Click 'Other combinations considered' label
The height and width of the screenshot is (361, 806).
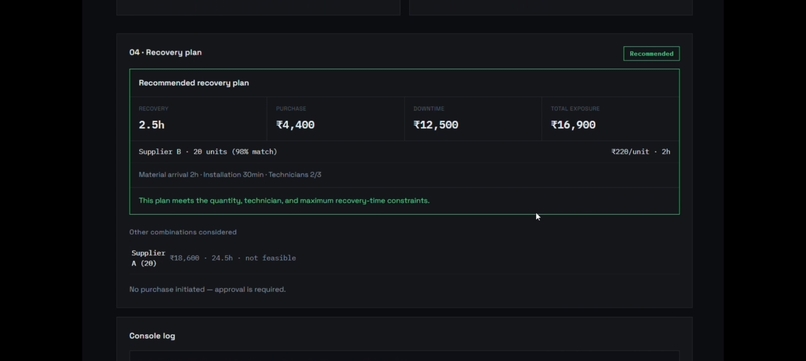point(183,232)
